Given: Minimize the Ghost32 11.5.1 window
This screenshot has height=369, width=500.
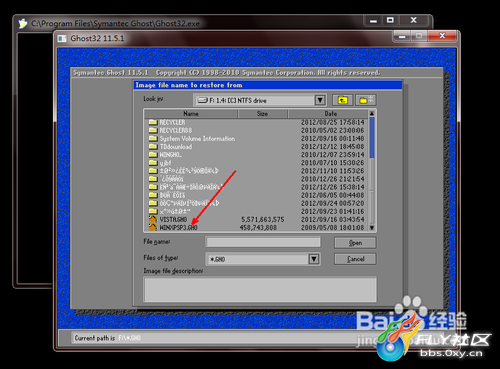Looking at the screenshot, I should point(402,36).
